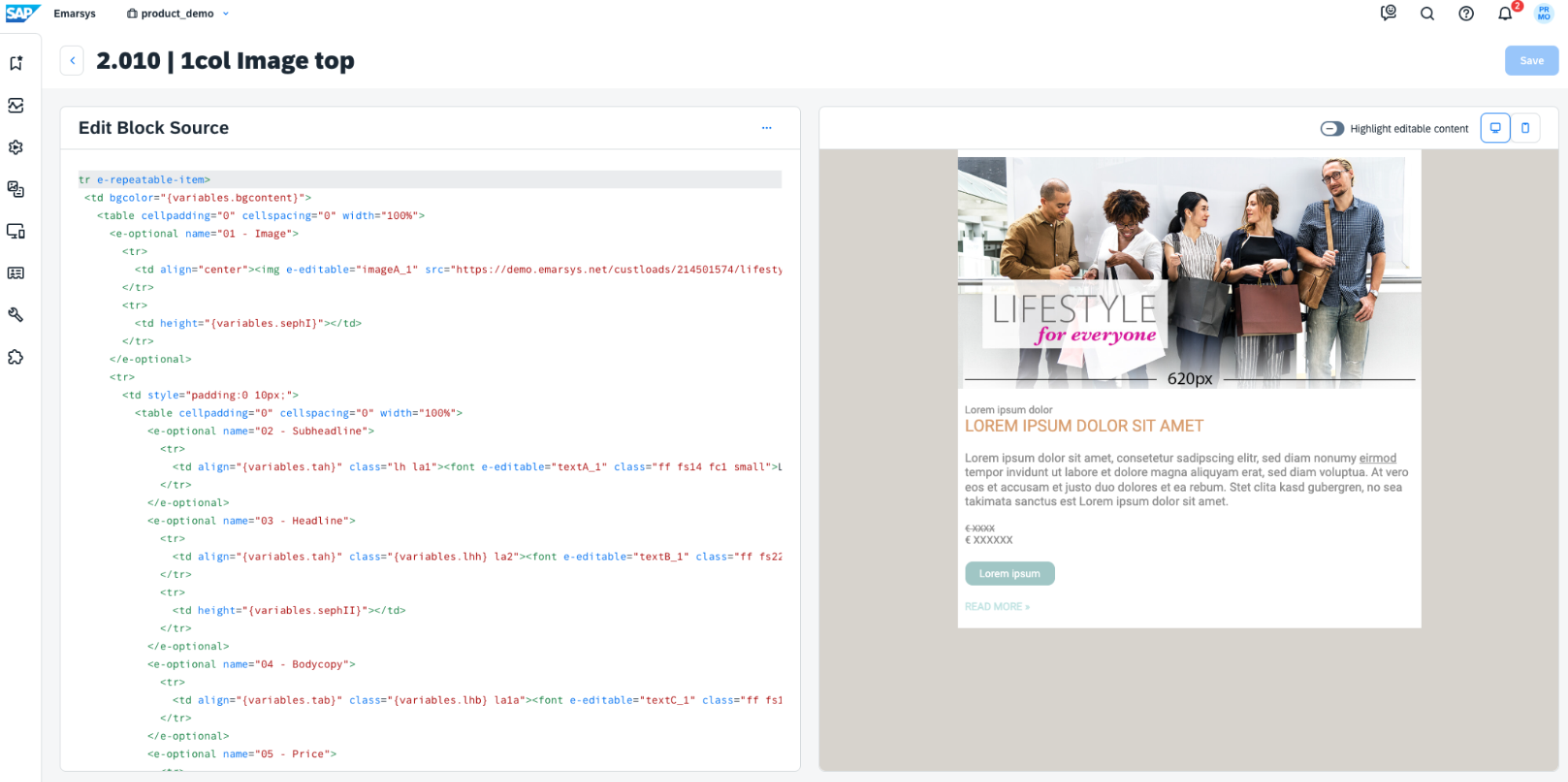
Task: Open the notifications bell
Action: point(1504,13)
